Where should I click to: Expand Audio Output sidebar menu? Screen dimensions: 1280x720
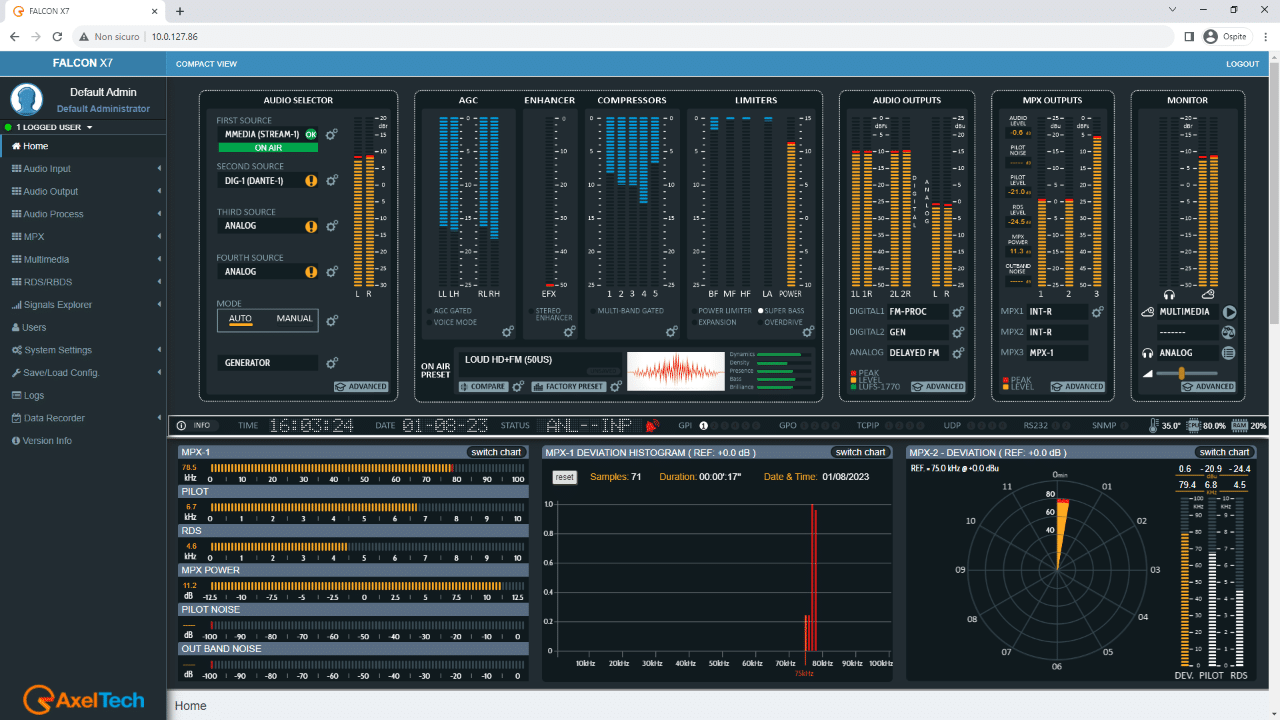pyautogui.click(x=83, y=191)
